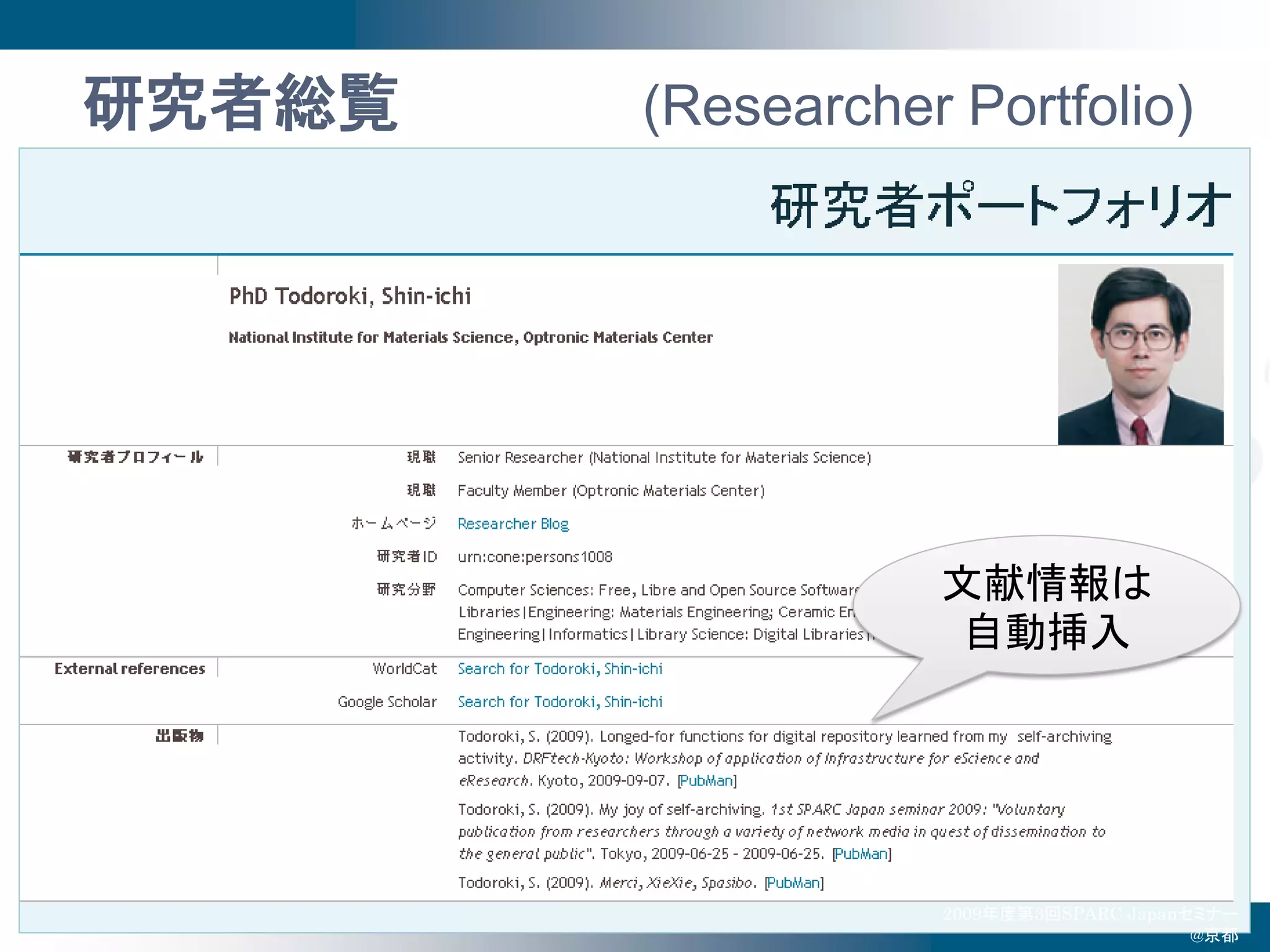Click the ホームページ row label

pos(394,524)
